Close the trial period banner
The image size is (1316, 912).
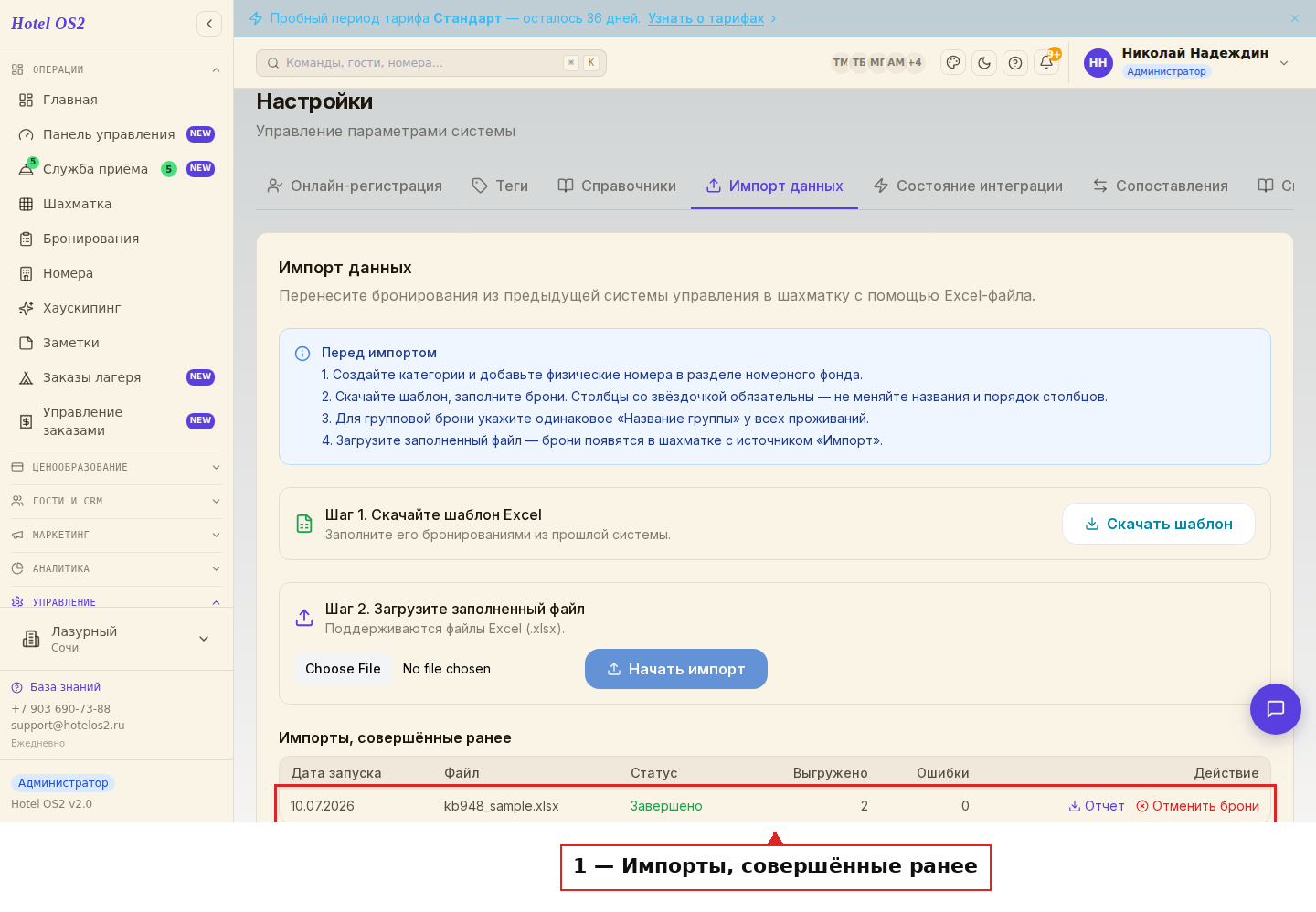tap(1295, 18)
